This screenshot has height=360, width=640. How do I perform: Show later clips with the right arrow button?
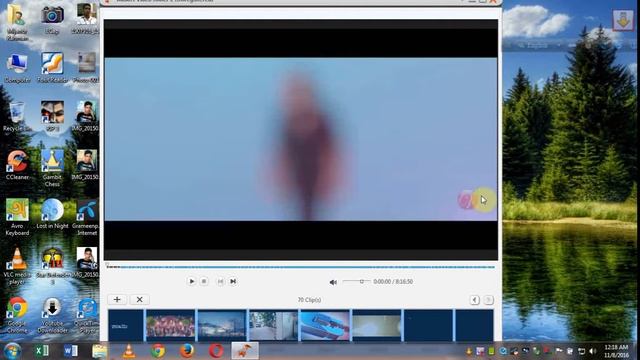point(489,300)
